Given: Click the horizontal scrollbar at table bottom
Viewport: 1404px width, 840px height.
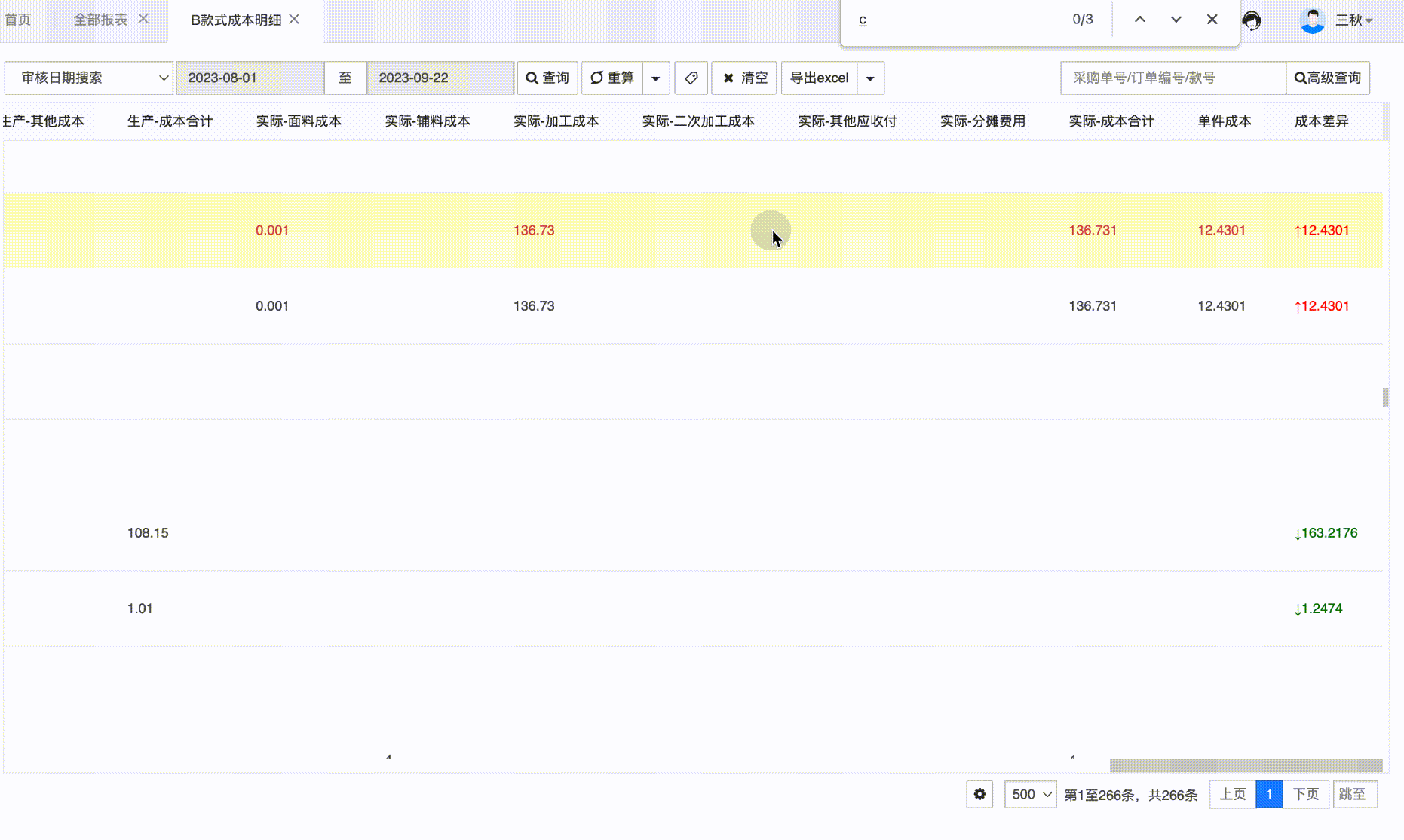Looking at the screenshot, I should [x=1245, y=765].
